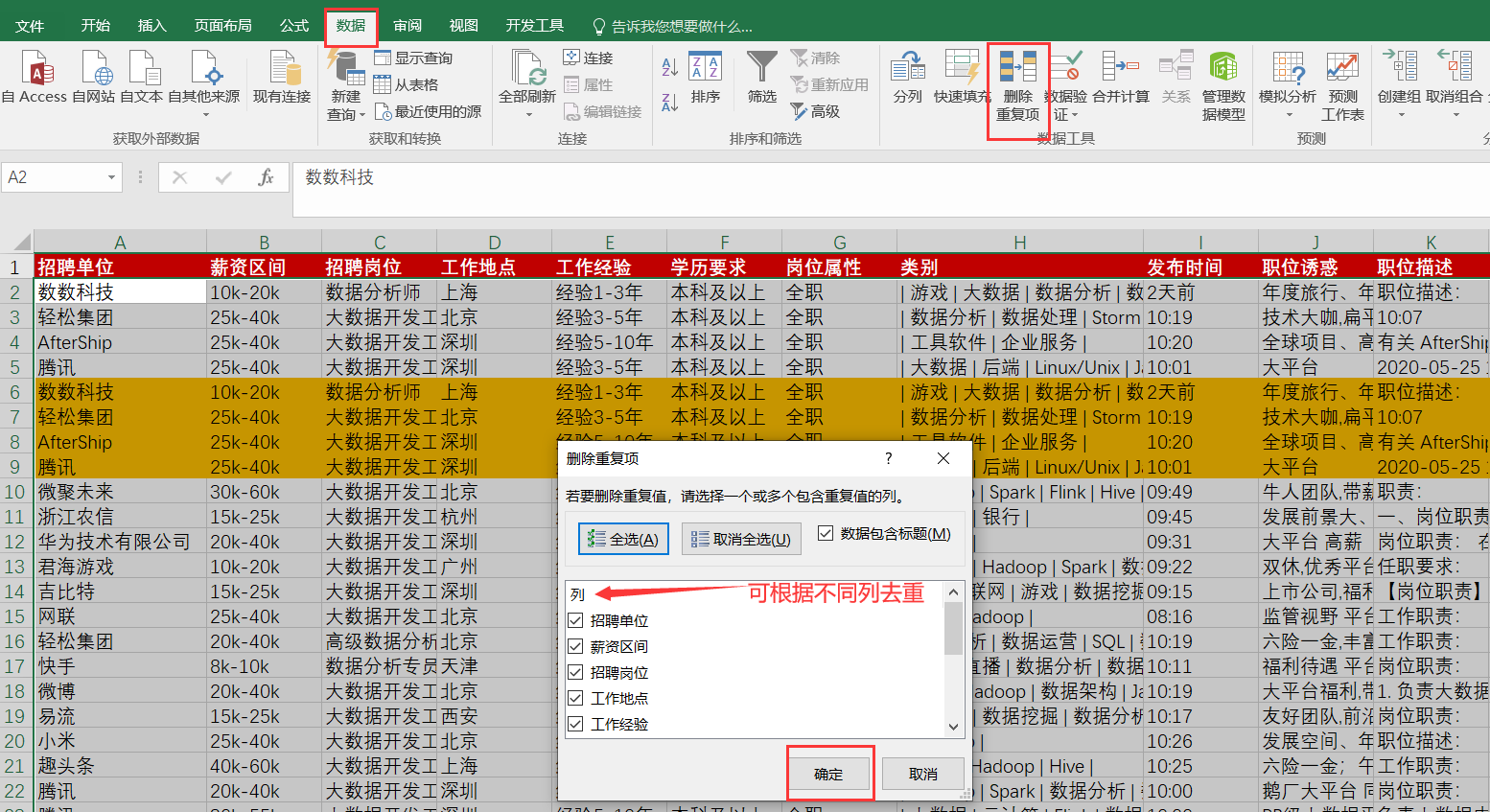Click the 连接 connections icon
The image size is (1490, 812).
588,58
